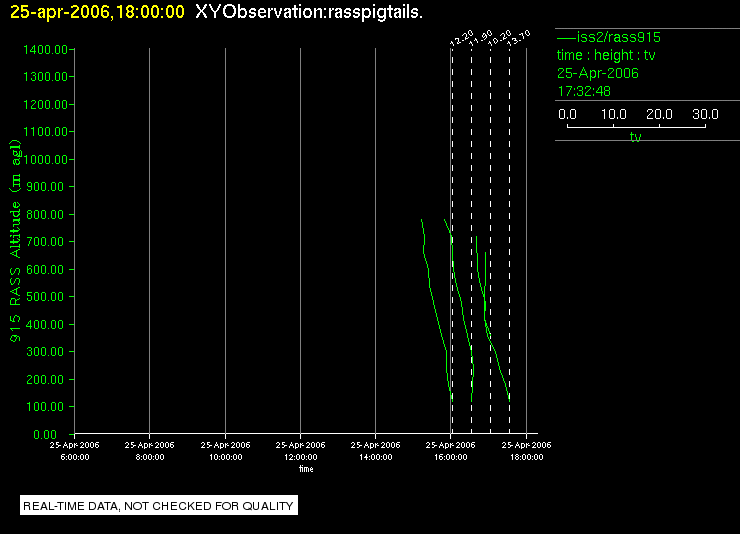Click the 700.00 altitude axis label

pos(45,242)
